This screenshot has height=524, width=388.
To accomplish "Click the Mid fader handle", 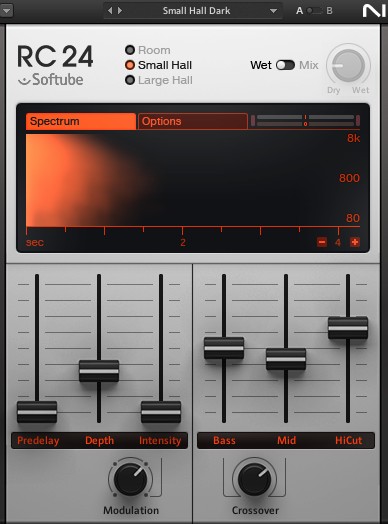I will pos(286,359).
